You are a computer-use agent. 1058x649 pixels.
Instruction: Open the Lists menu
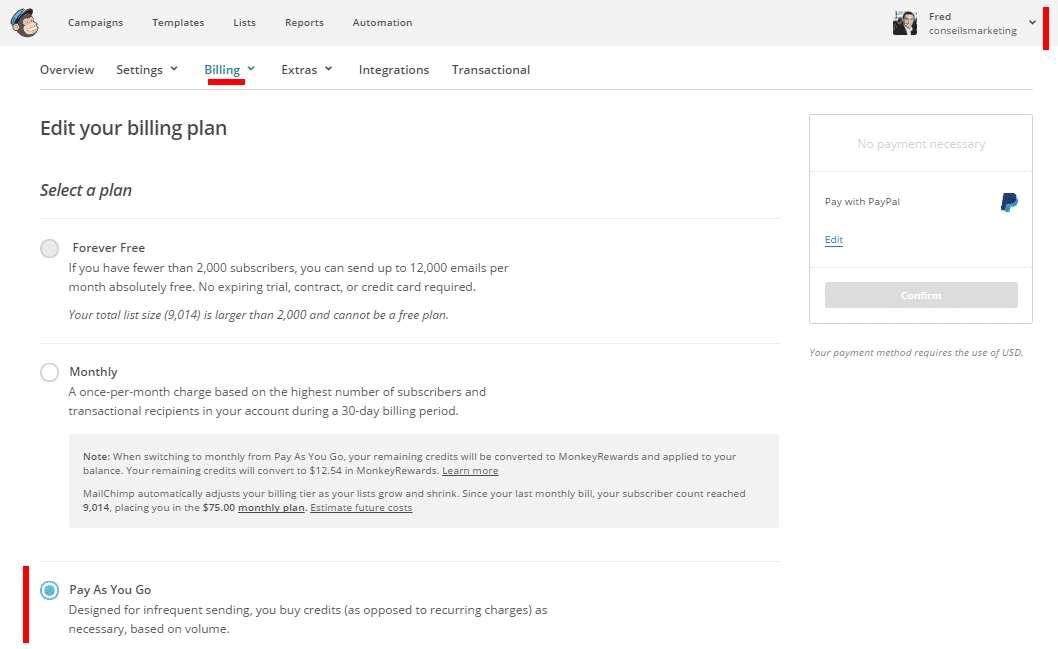coord(244,22)
